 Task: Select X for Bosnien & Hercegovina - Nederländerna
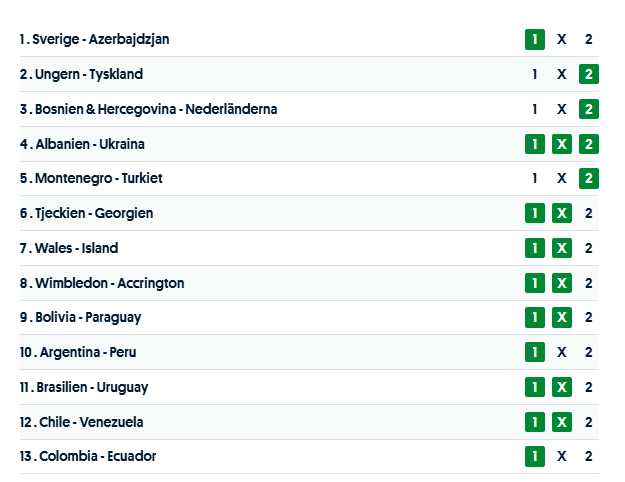point(562,109)
